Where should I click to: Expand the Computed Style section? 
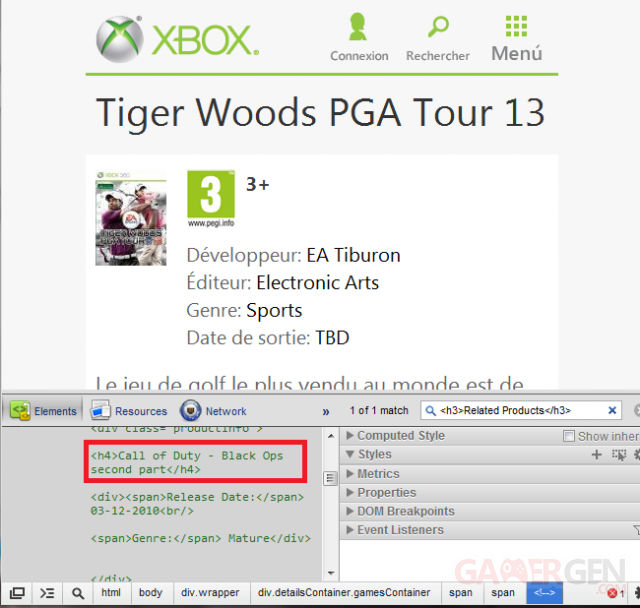[350, 435]
